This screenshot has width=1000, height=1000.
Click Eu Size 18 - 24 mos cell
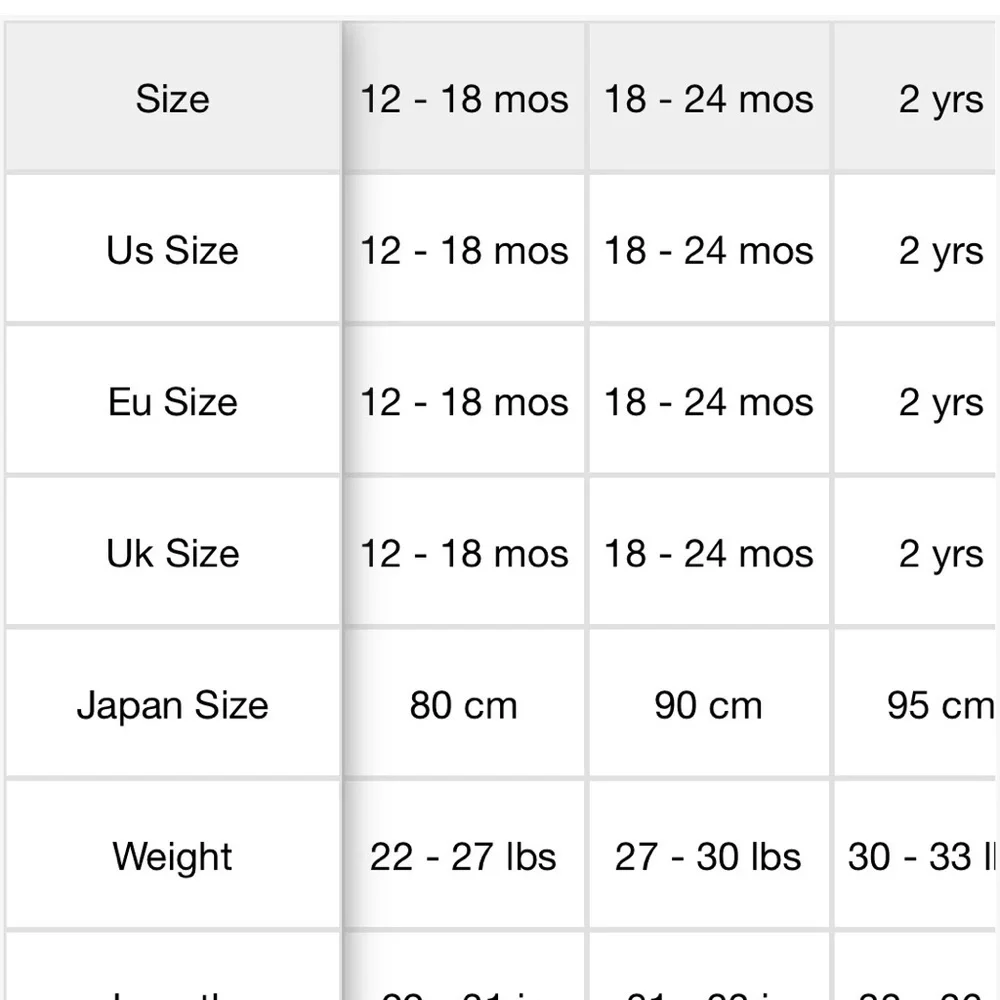click(709, 401)
